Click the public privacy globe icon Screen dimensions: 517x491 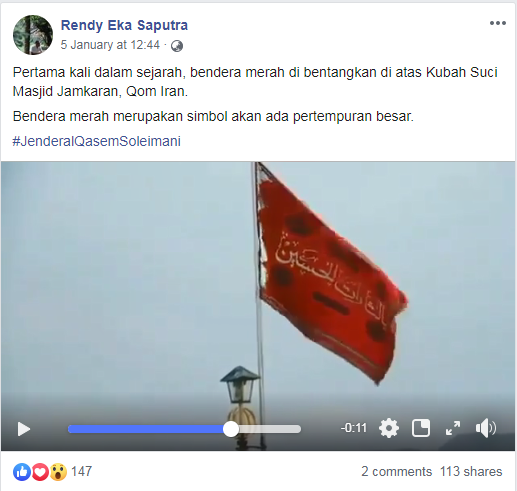[177, 46]
